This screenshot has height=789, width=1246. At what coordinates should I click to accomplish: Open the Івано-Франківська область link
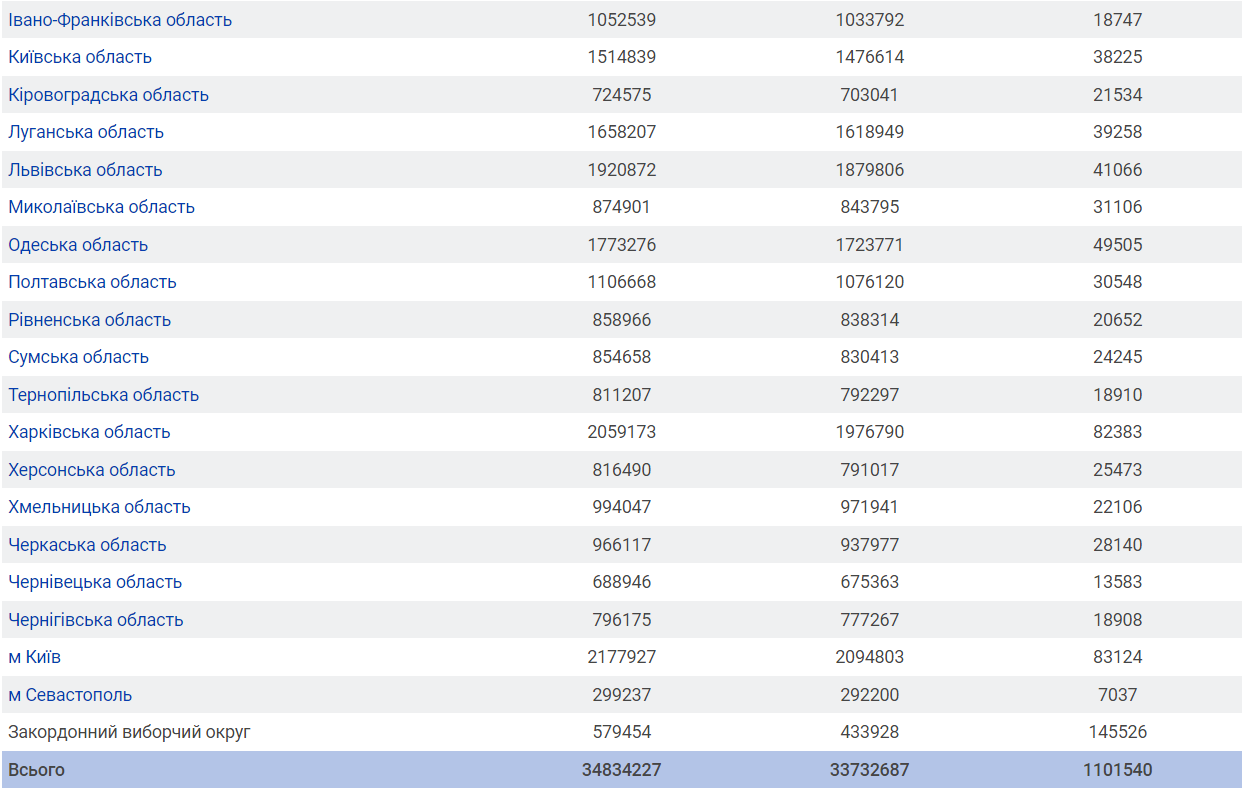point(120,20)
